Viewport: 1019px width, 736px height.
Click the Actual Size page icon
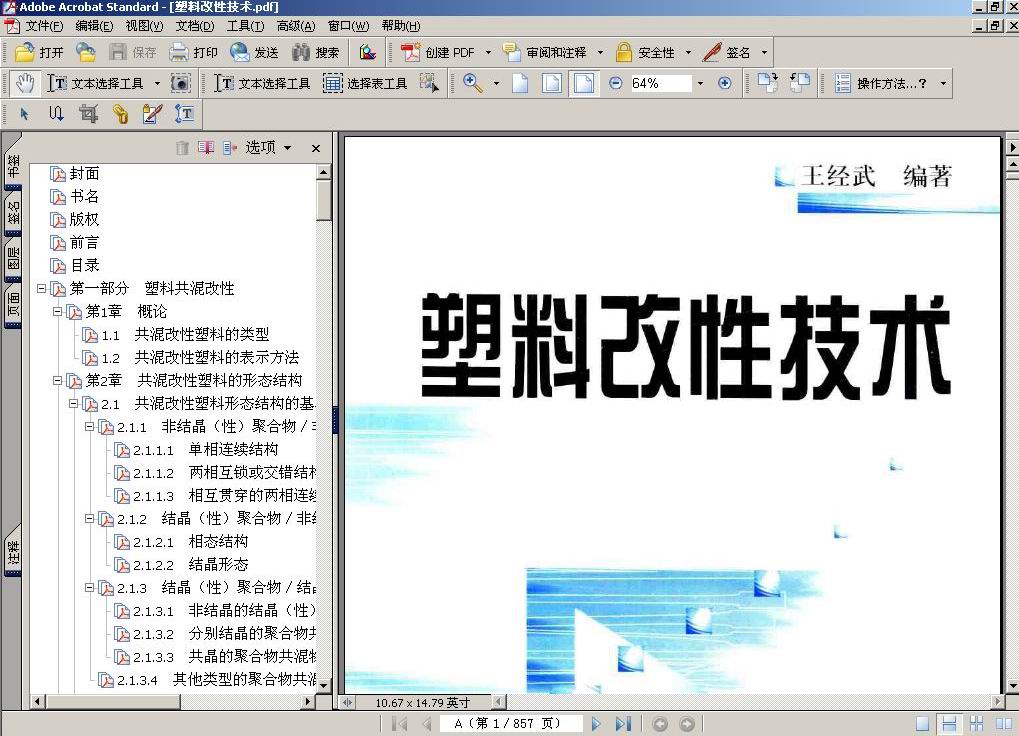520,83
